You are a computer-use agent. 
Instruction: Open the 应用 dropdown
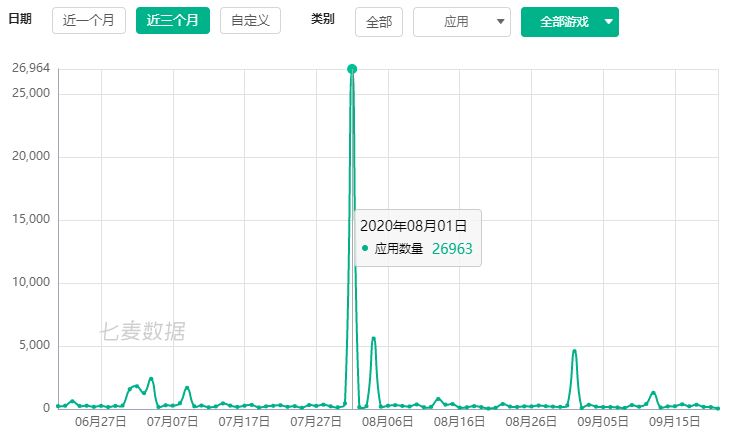[462, 22]
